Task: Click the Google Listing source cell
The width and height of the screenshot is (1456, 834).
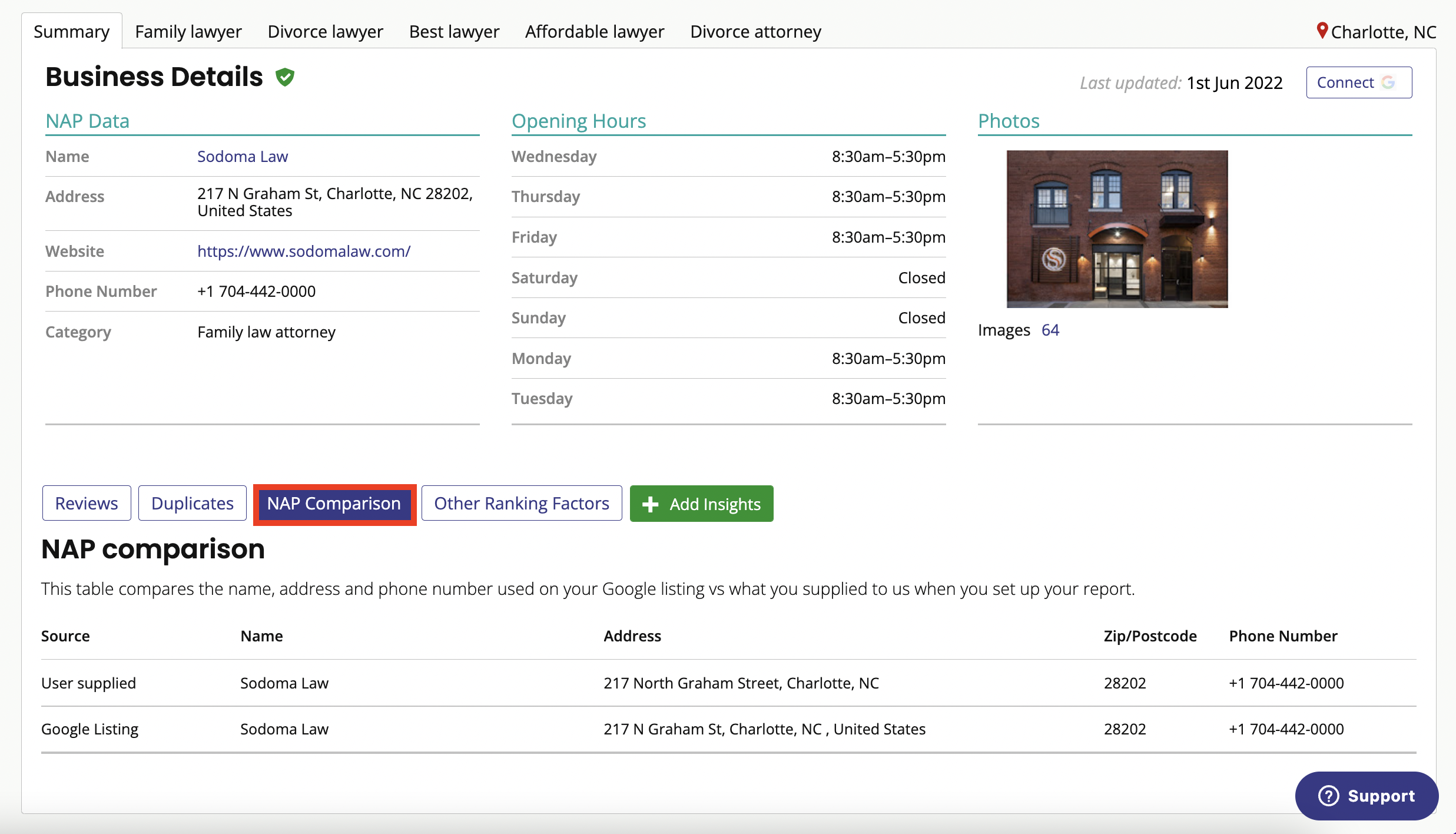Action: [89, 729]
